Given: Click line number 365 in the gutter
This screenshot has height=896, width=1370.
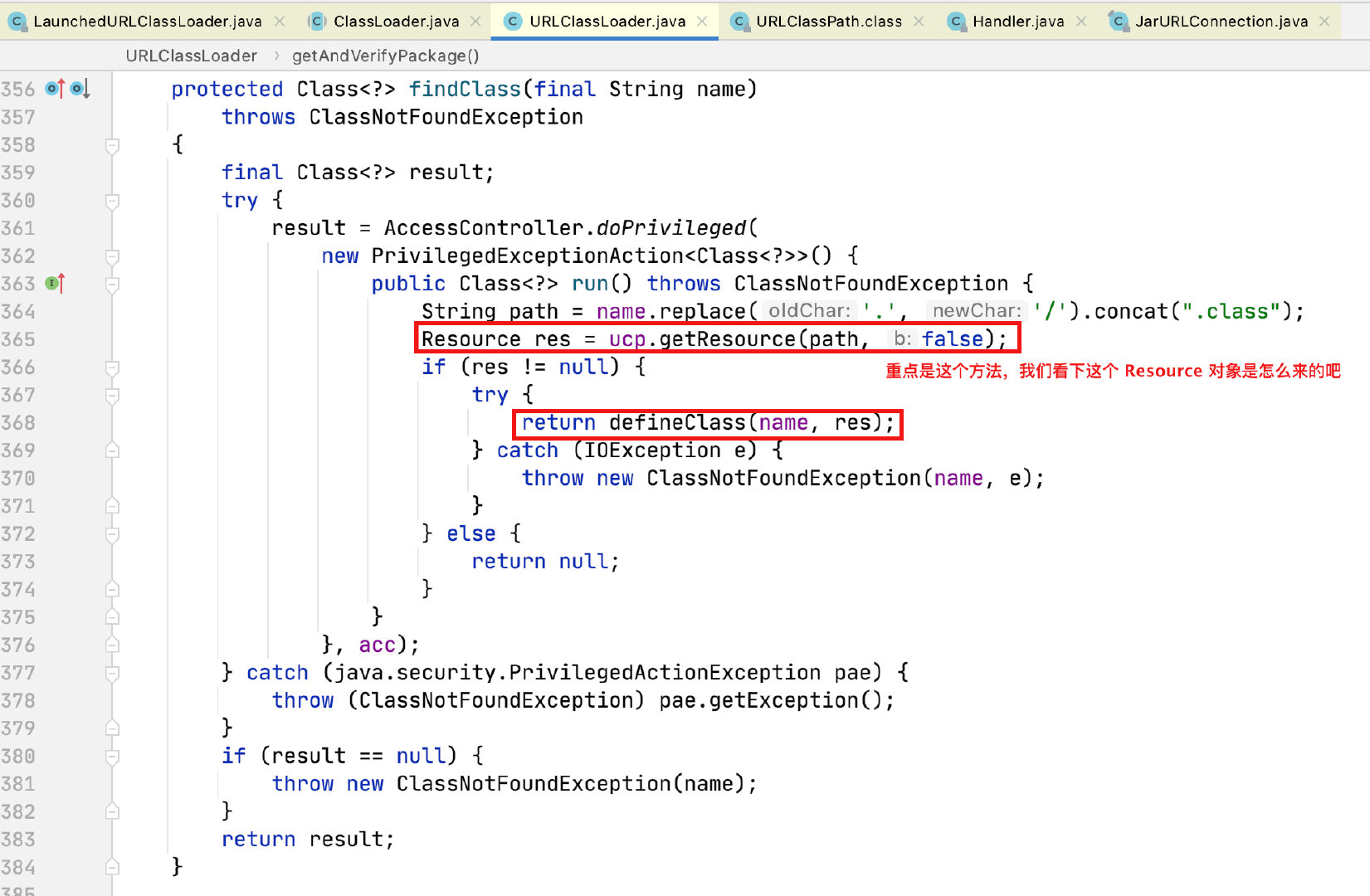Looking at the screenshot, I should point(18,339).
